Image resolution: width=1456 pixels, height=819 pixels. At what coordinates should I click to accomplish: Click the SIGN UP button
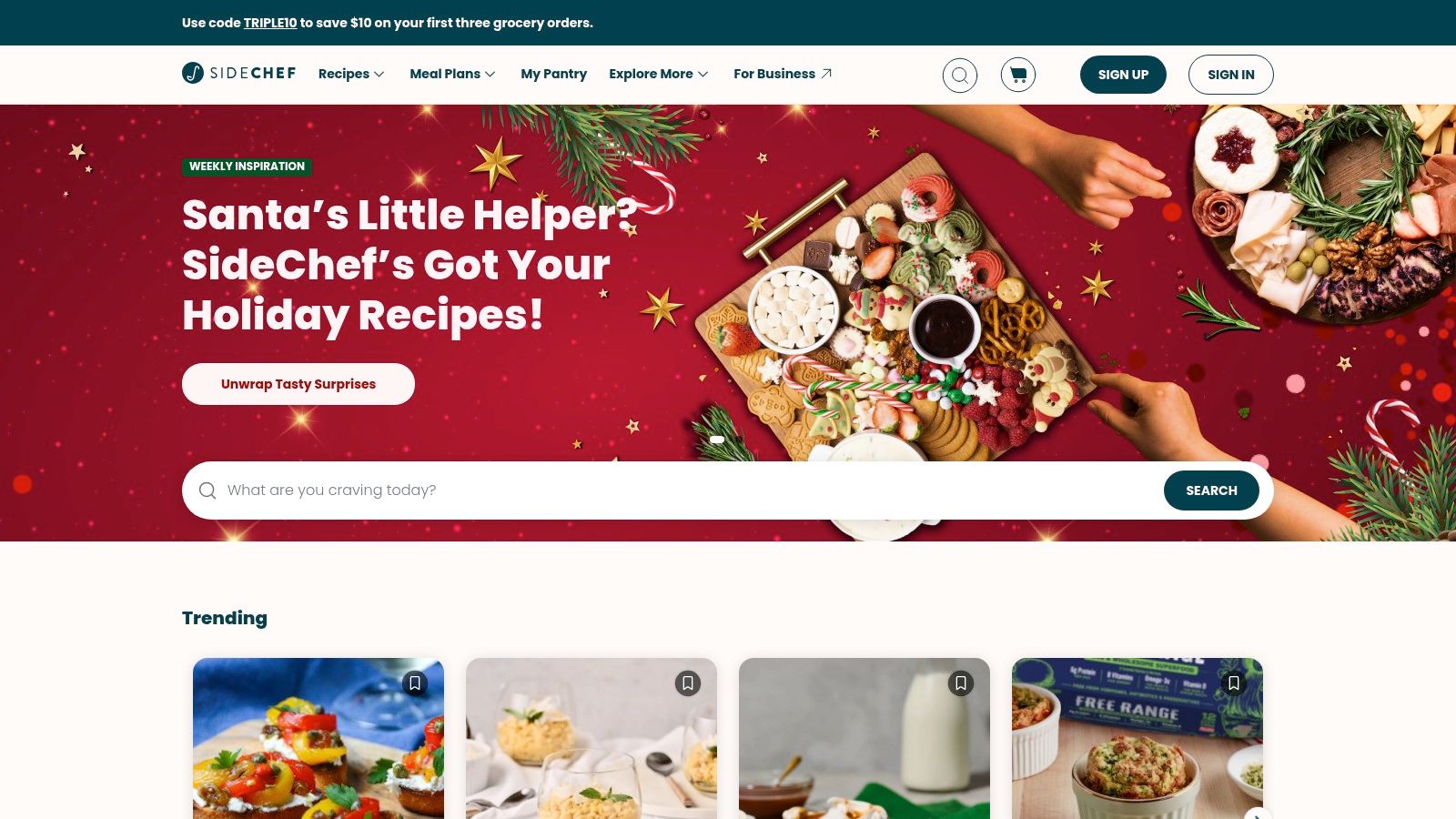pos(1123,75)
